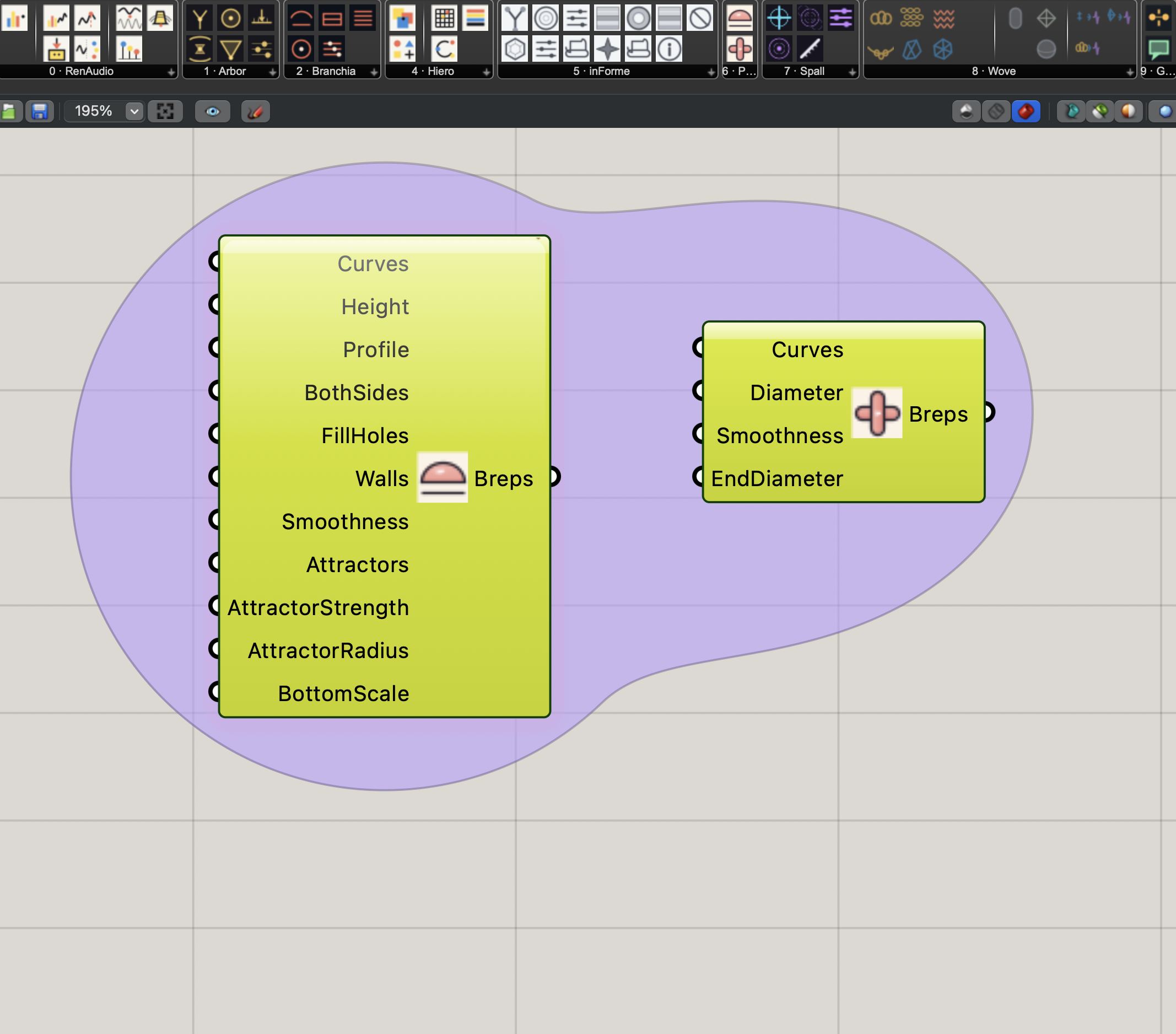This screenshot has width=1176, height=1034.
Task: Open the 195% zoom dropdown
Action: click(133, 111)
